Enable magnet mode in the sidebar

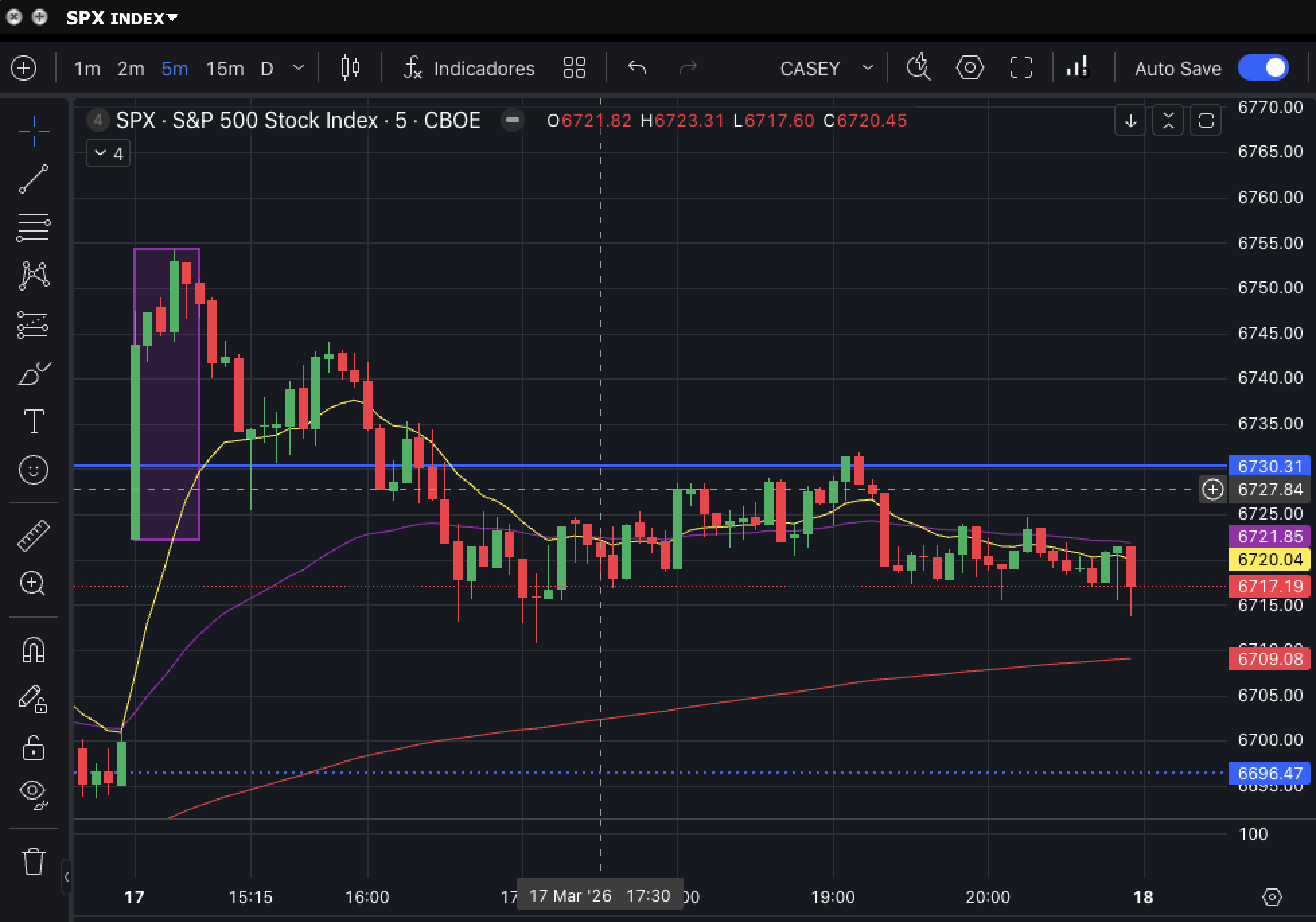coord(34,650)
